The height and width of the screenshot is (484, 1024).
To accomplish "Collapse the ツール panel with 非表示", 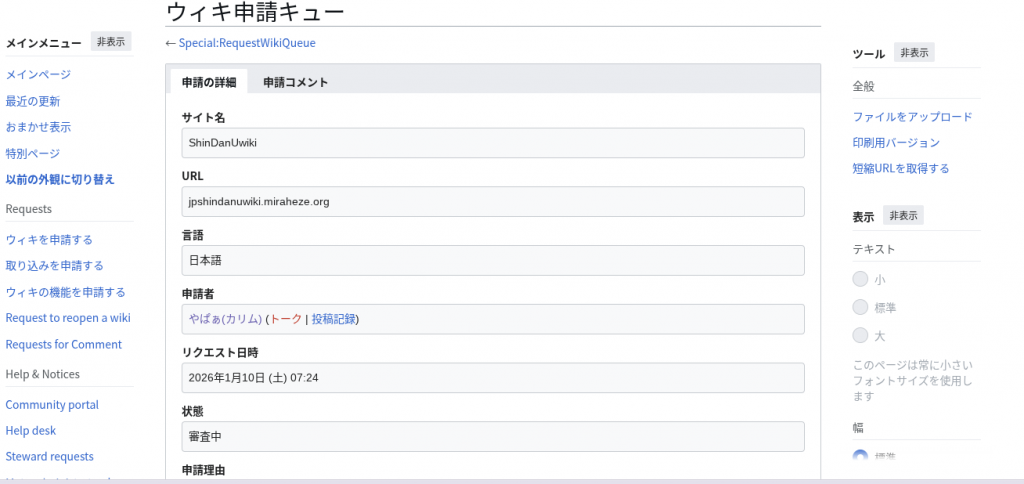I will (914, 53).
